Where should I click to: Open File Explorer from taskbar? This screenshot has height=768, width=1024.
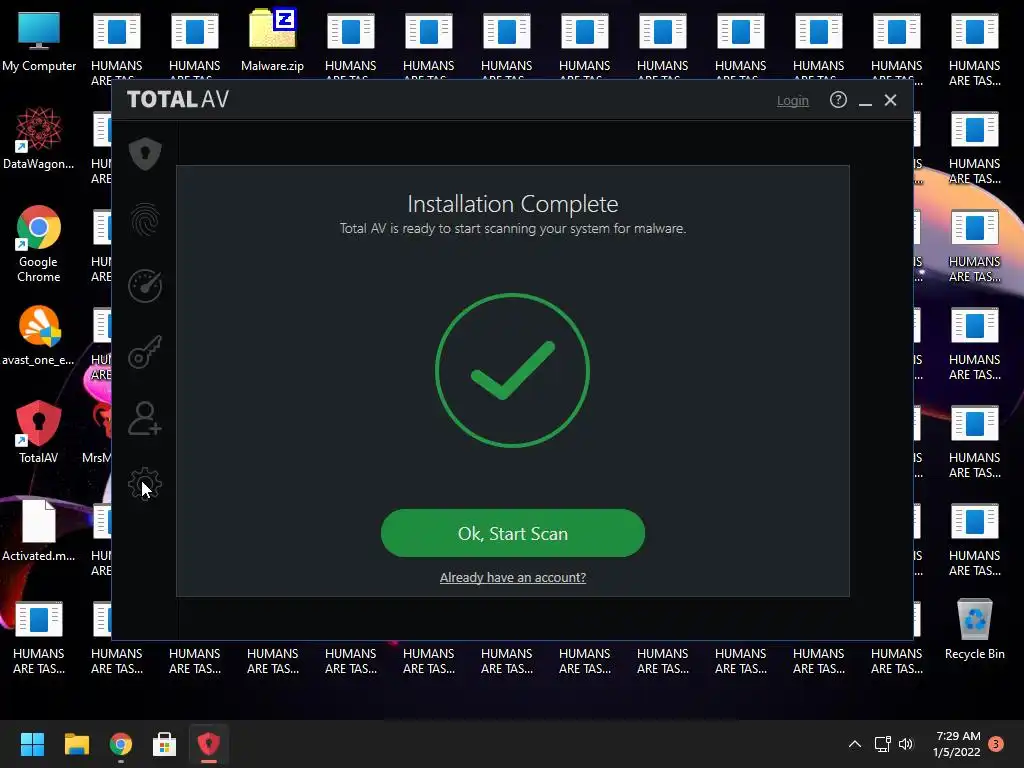[x=76, y=744]
